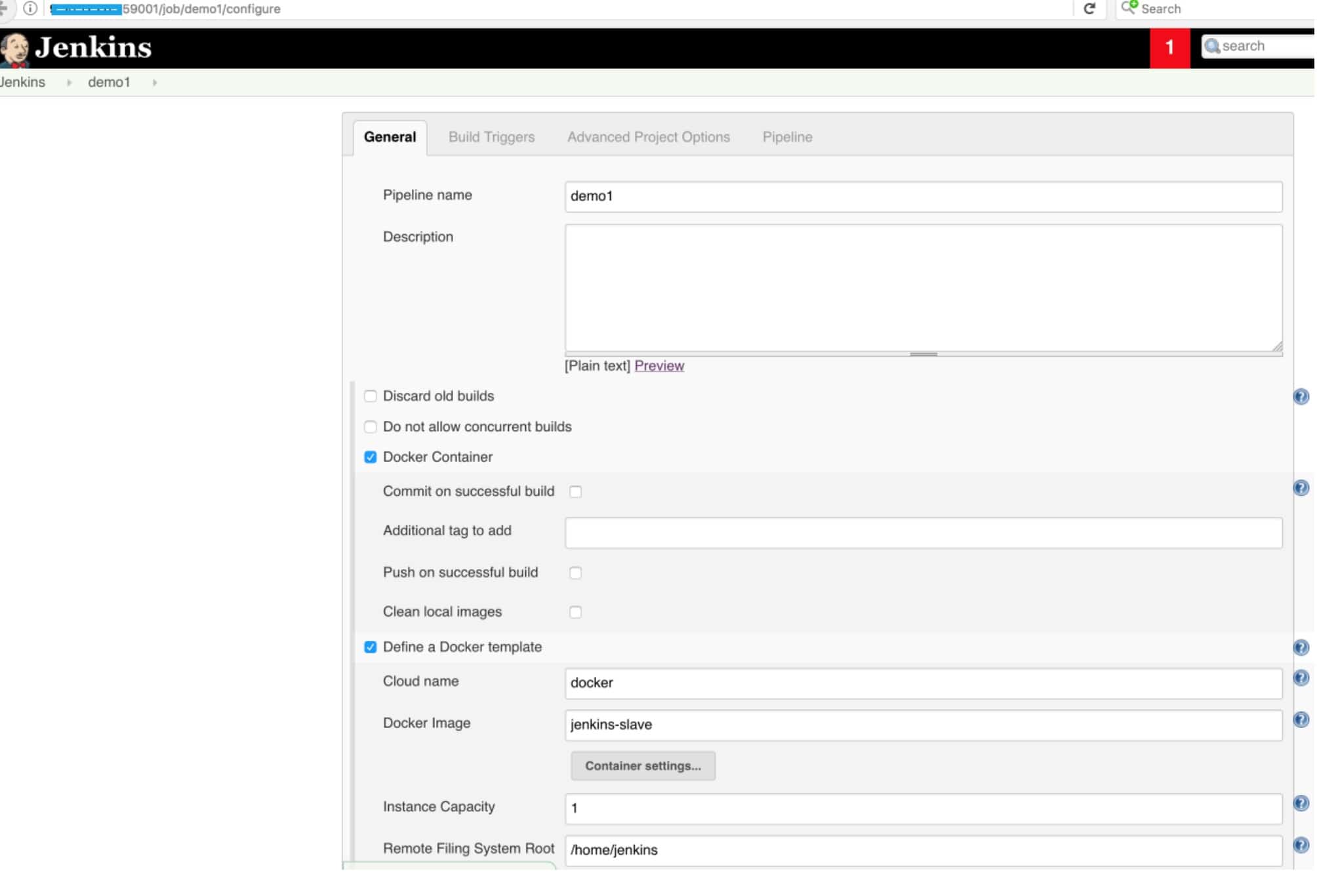The width and height of the screenshot is (1317, 896).
Task: Tick Push on successful build checkbox
Action: [575, 573]
